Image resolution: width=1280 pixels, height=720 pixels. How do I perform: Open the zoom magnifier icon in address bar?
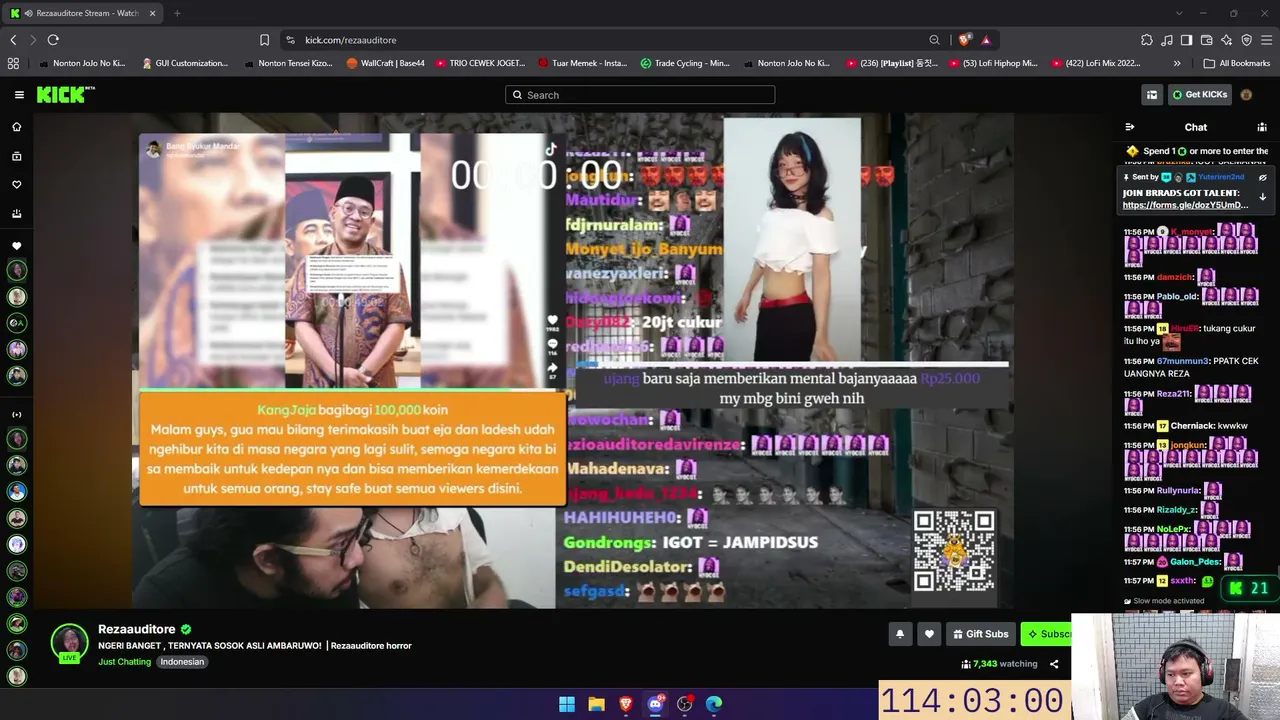coord(934,40)
